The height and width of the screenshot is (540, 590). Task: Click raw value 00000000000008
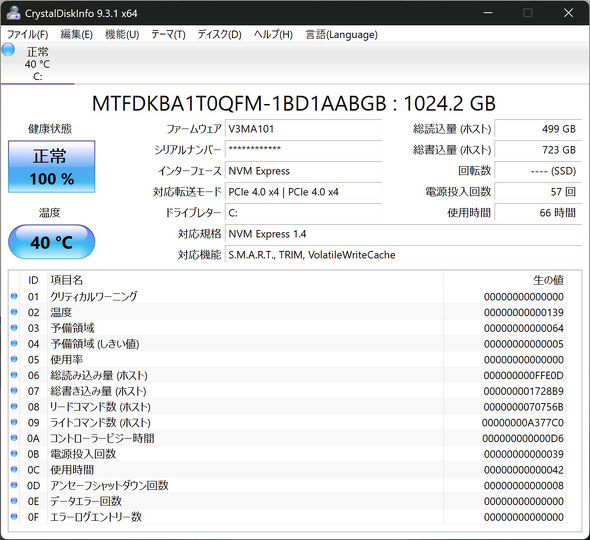click(523, 485)
